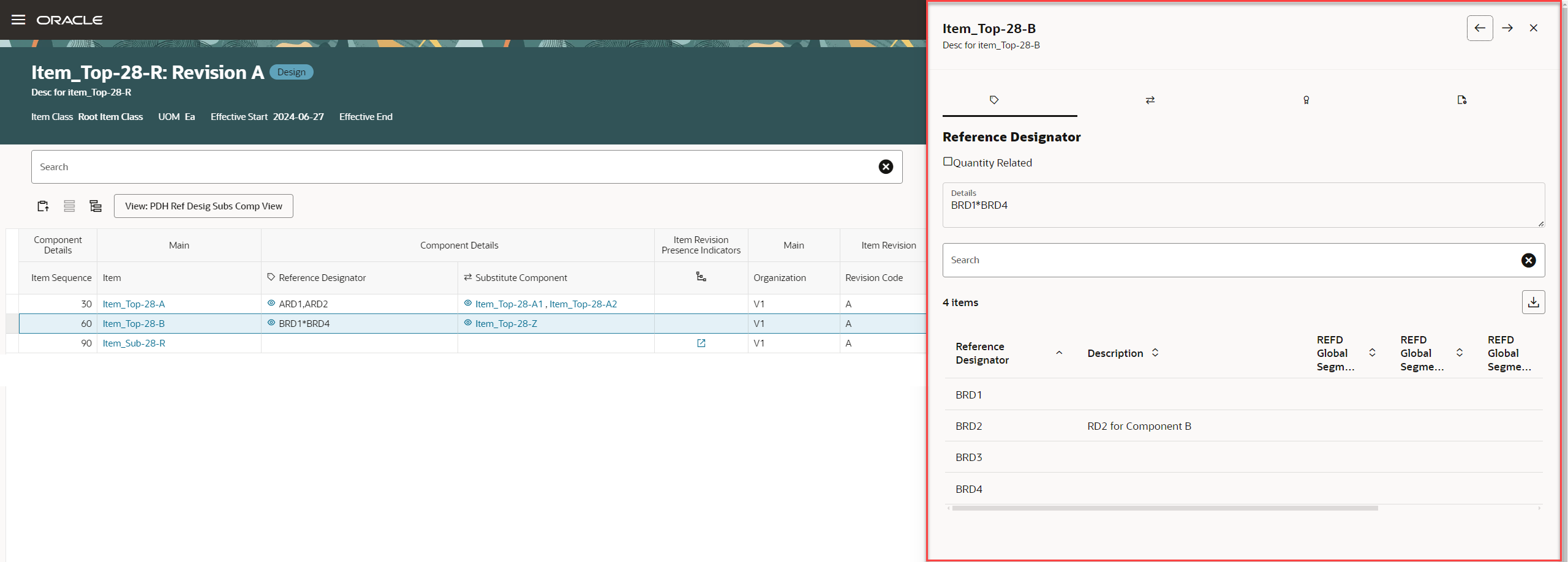Sort the second REFD Global Segme column
The width and height of the screenshot is (1568, 562).
pos(1460,353)
